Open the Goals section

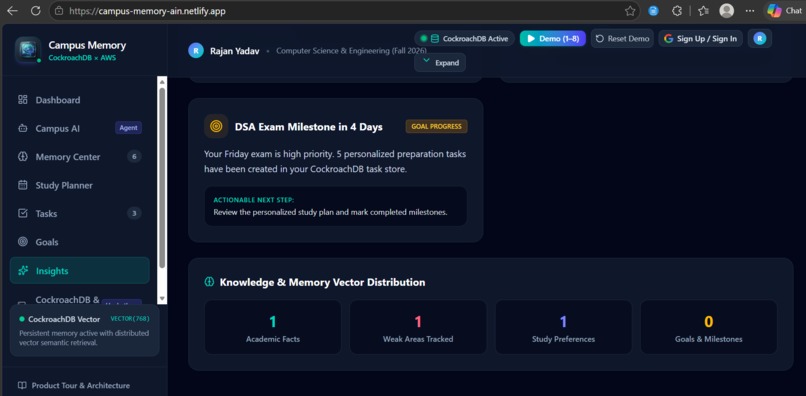coord(80,242)
